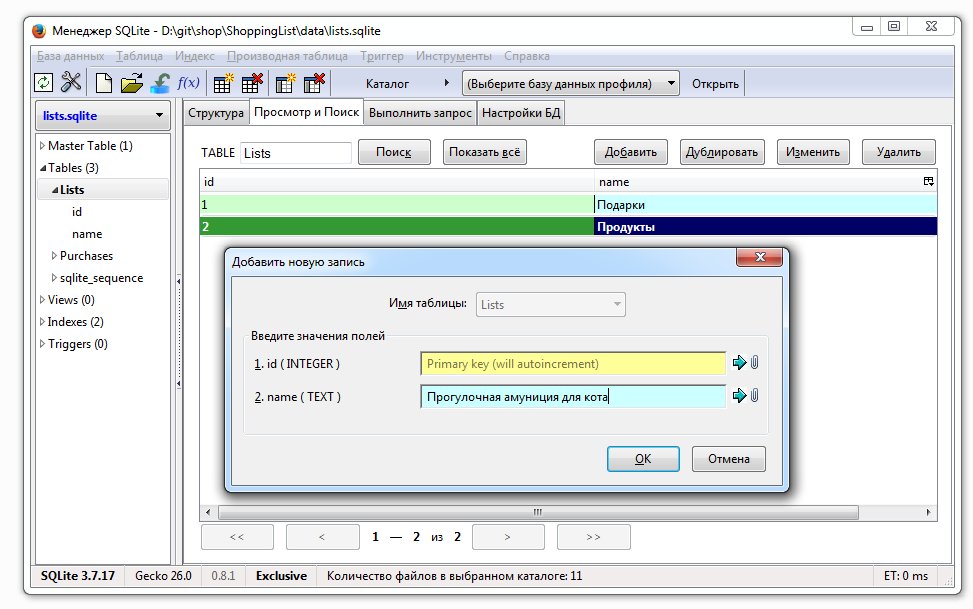The height and width of the screenshot is (609, 973).
Task: Expand the Purchases table node
Action: (x=54, y=256)
